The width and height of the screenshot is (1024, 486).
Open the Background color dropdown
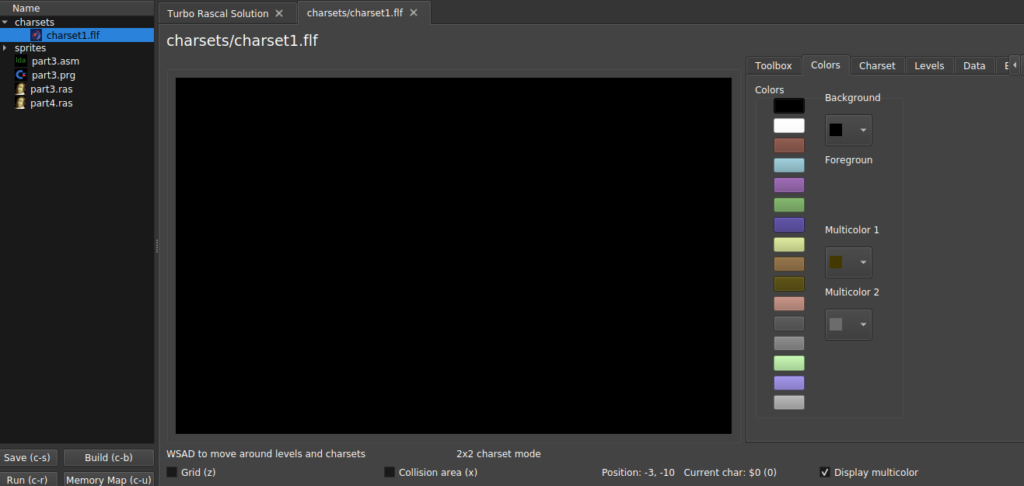(x=848, y=130)
